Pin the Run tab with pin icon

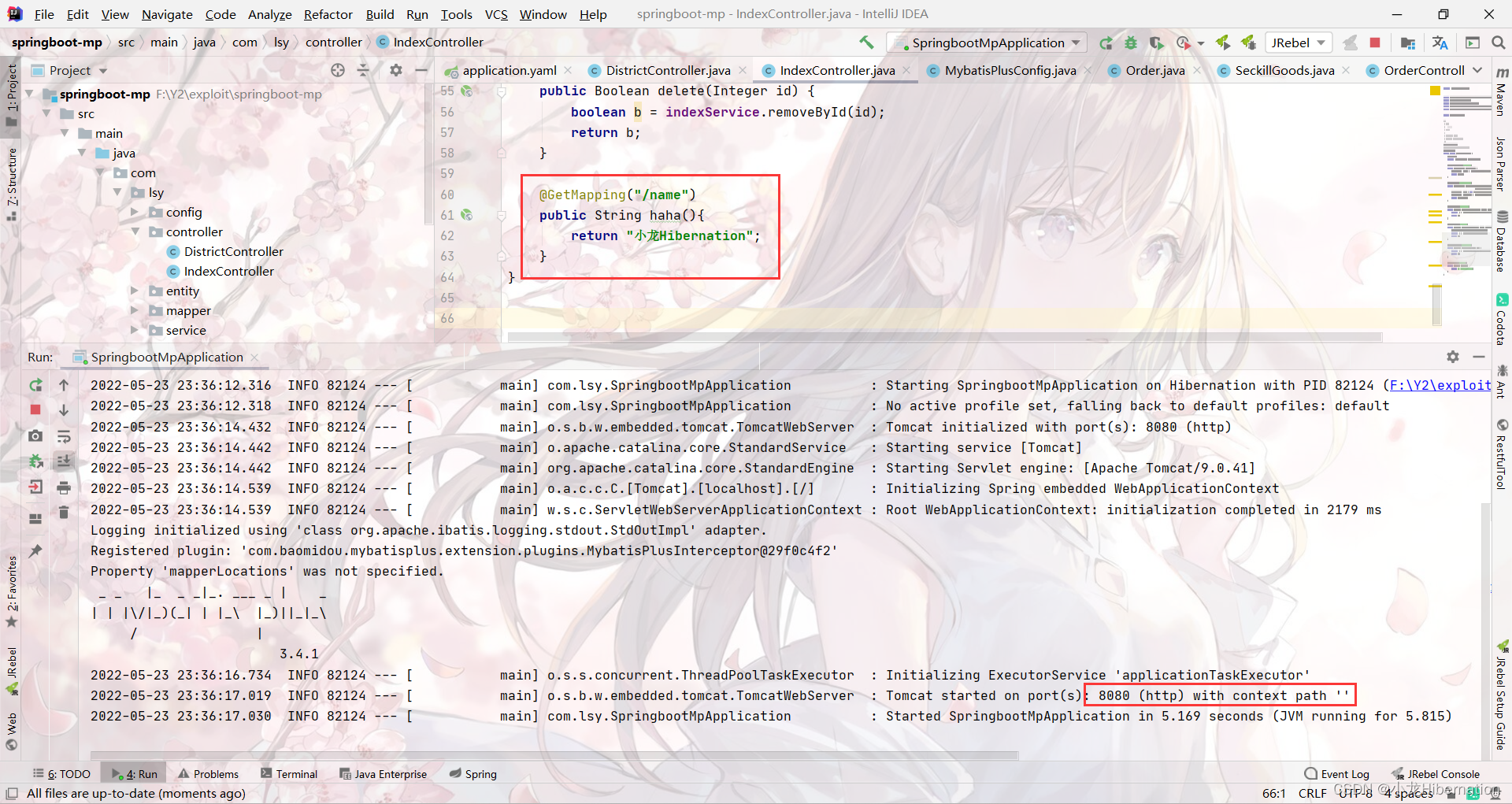(x=35, y=550)
